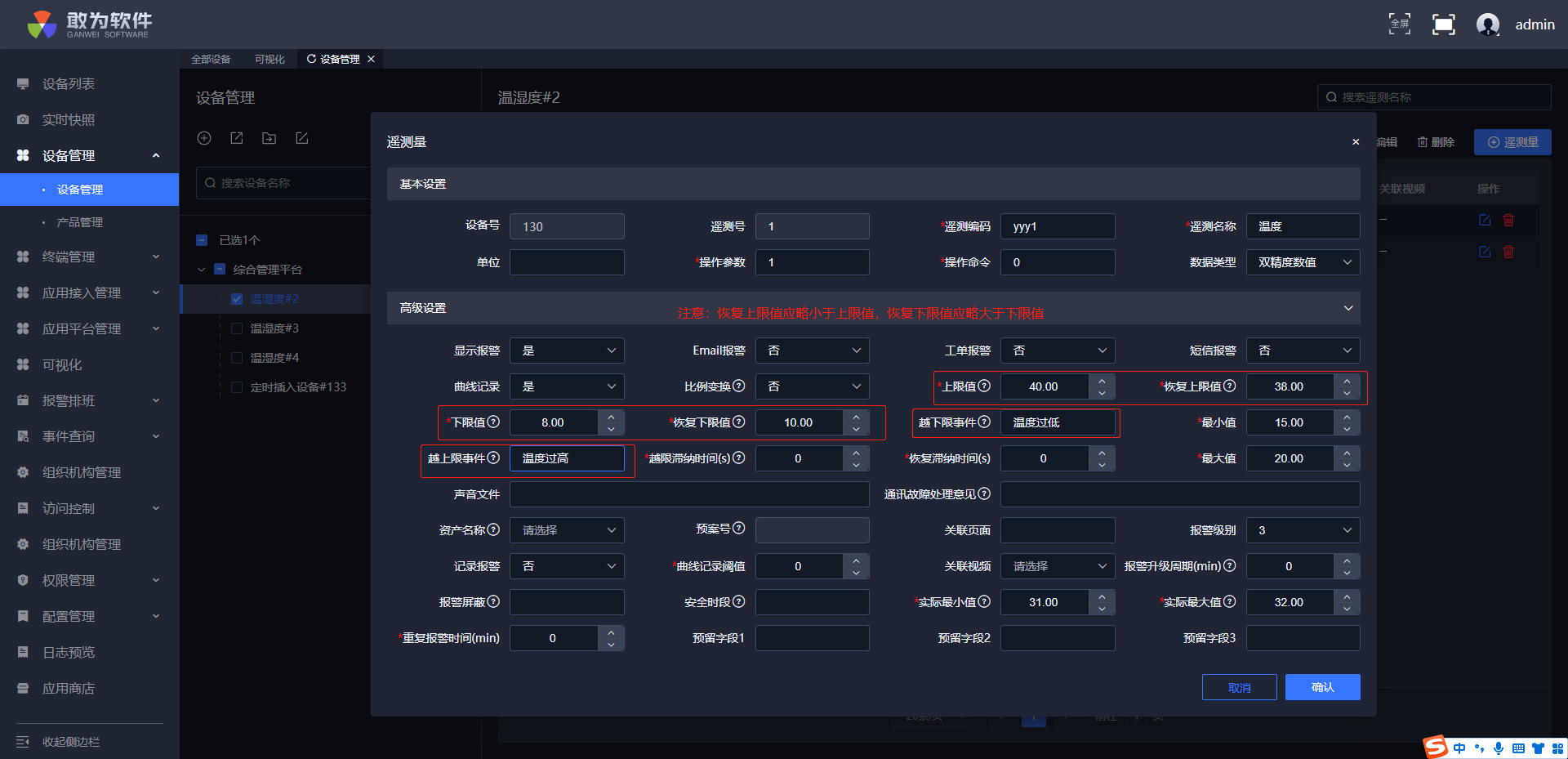Image resolution: width=1568 pixels, height=759 pixels.
Task: Click the 遥测名称 input field
Action: (x=1303, y=226)
